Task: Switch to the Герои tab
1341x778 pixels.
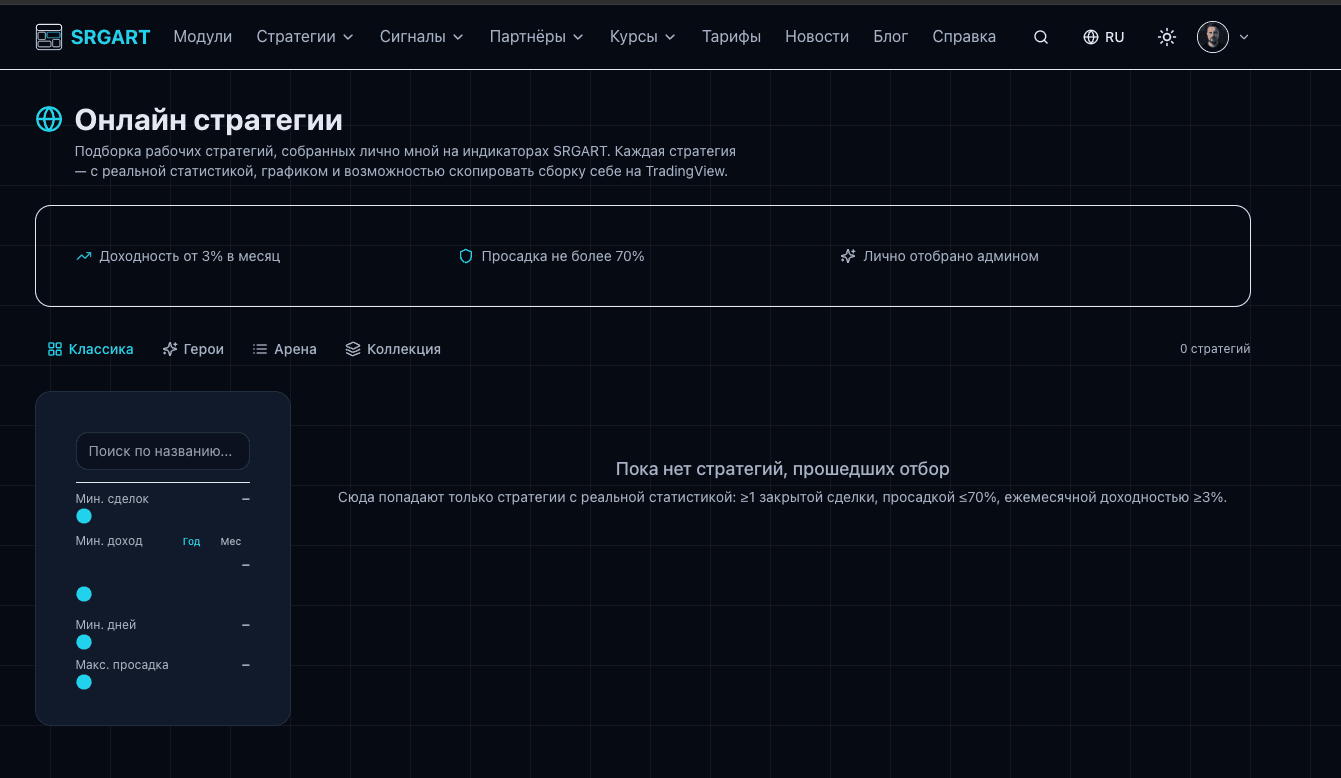Action: pos(193,348)
